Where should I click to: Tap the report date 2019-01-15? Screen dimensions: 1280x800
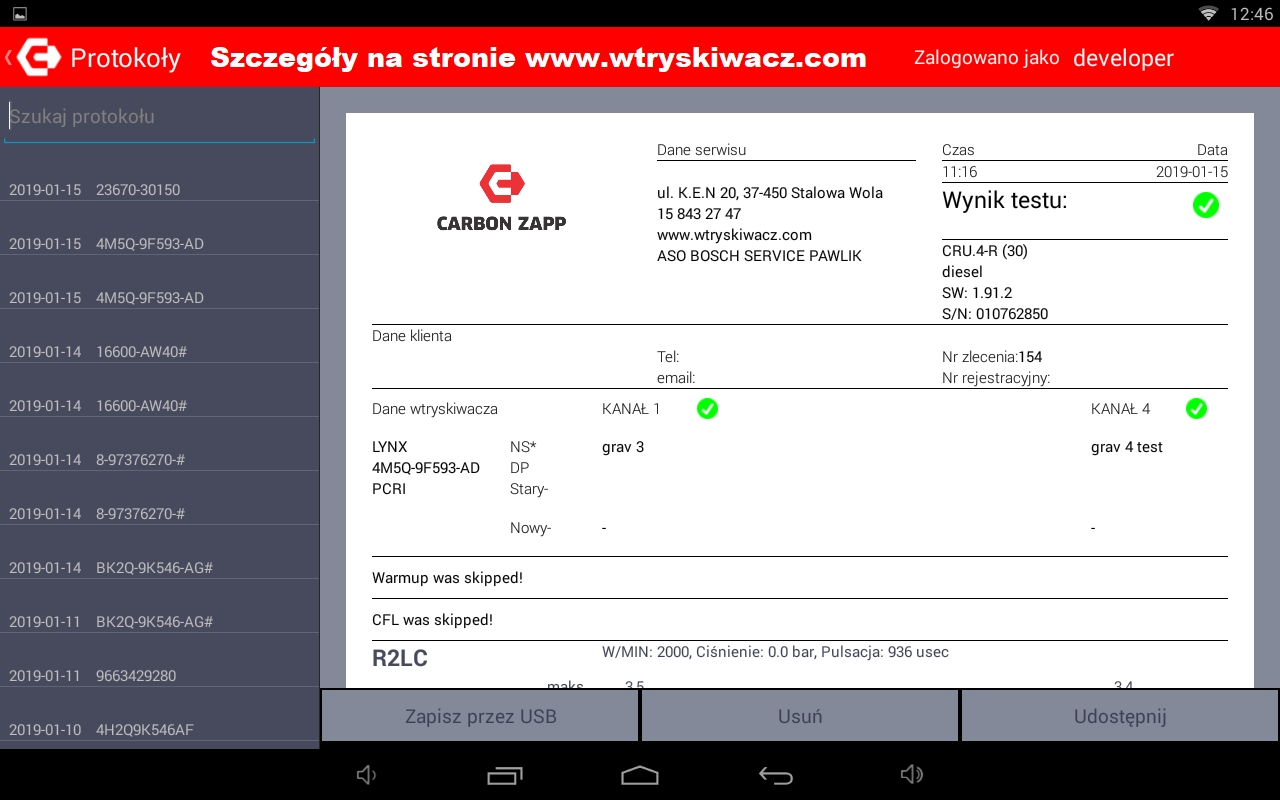pyautogui.click(x=1192, y=172)
